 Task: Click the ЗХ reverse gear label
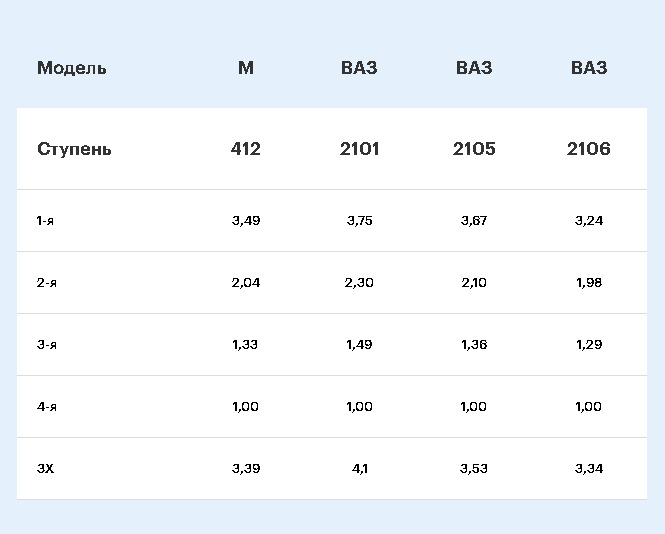coord(45,468)
